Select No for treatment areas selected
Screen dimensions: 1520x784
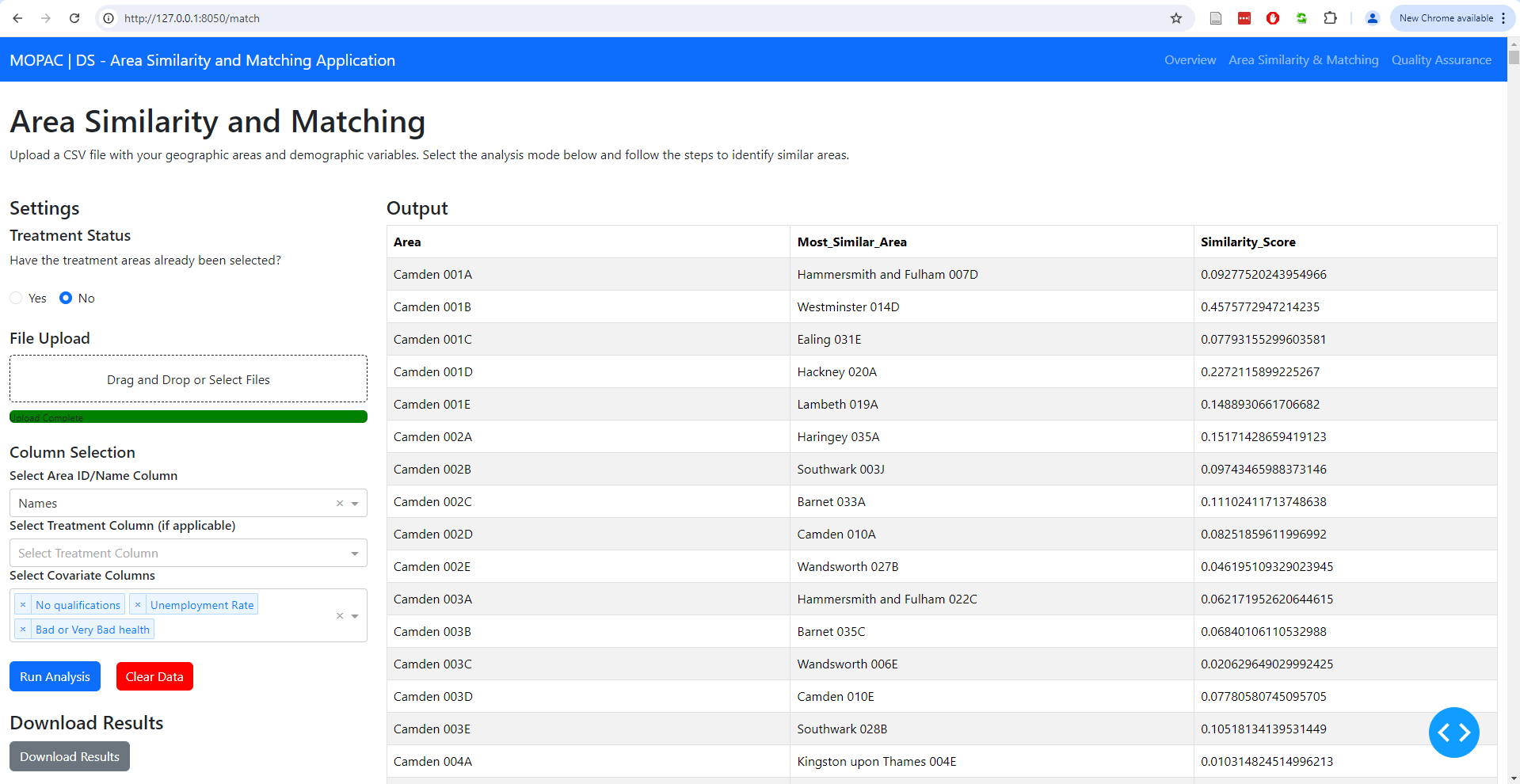point(66,298)
